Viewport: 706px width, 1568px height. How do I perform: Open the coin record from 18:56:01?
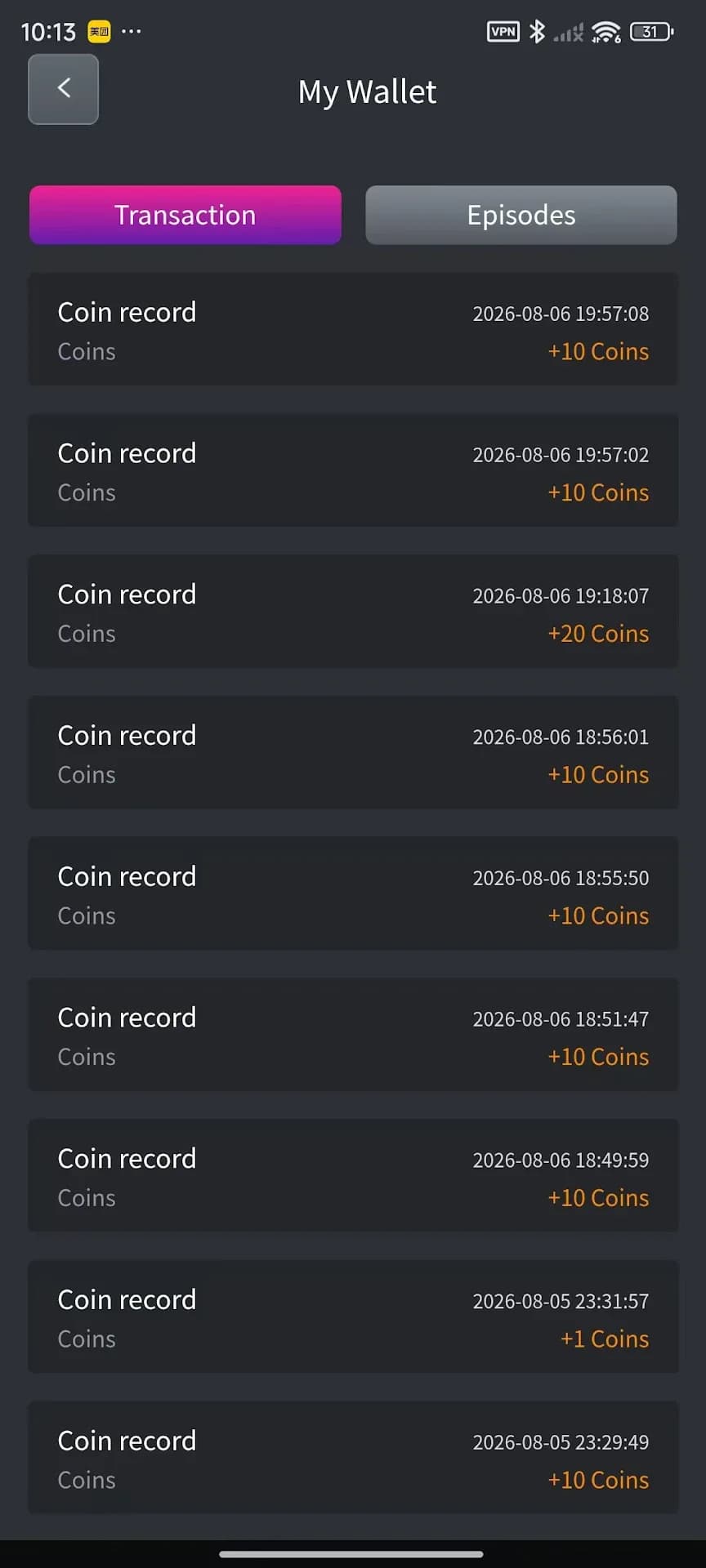pos(353,754)
